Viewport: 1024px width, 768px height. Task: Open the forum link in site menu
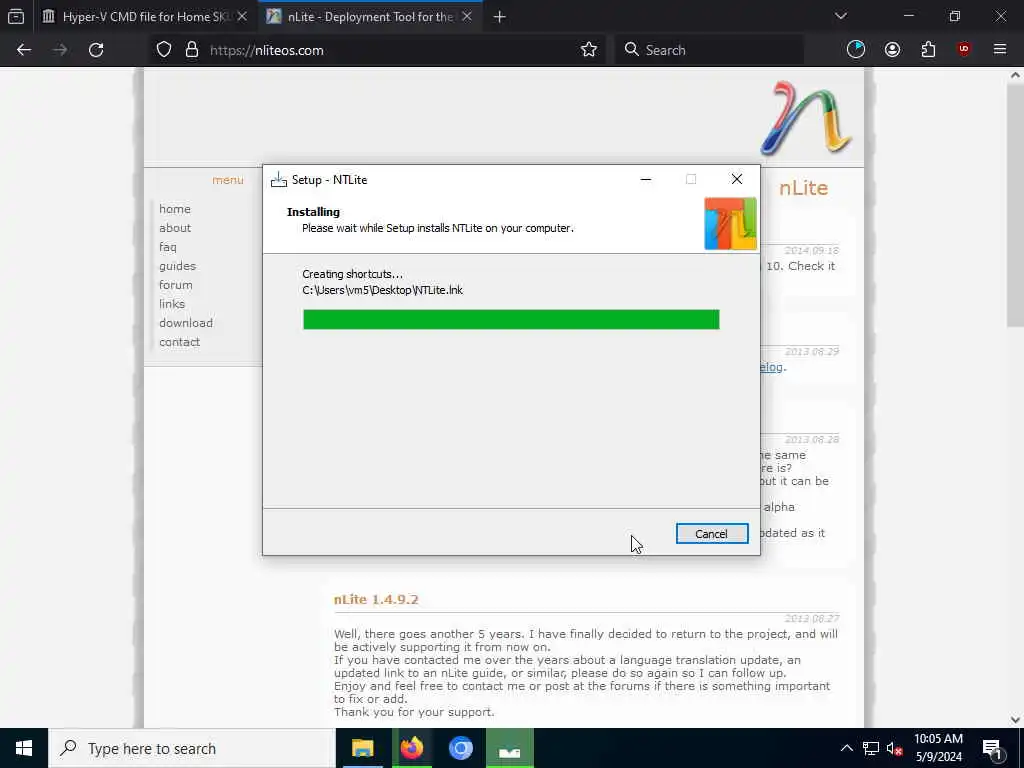coord(176,285)
